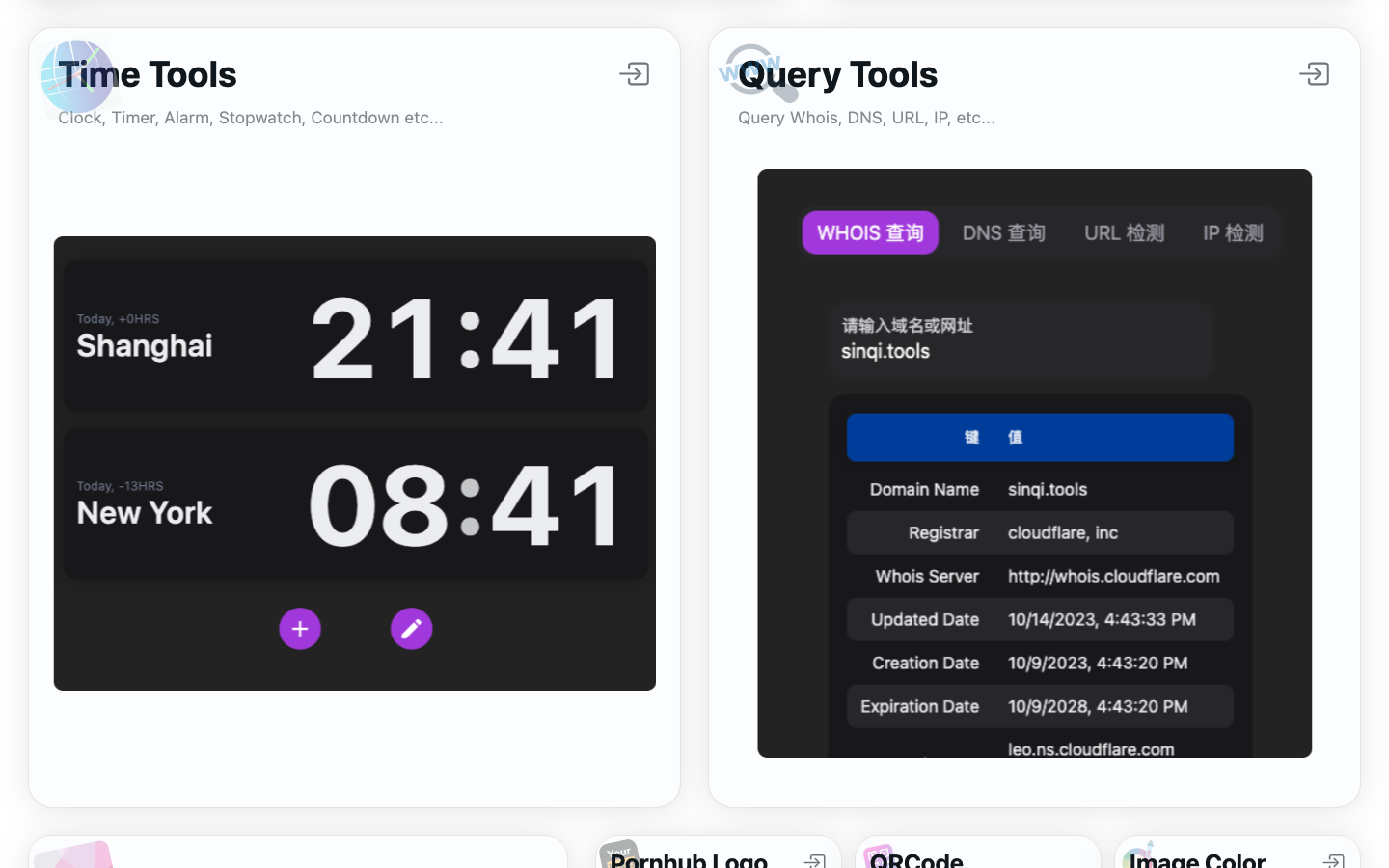Screen dimensions: 1389x868
Task: Open Time Tools via the arrow icon
Action: (635, 74)
